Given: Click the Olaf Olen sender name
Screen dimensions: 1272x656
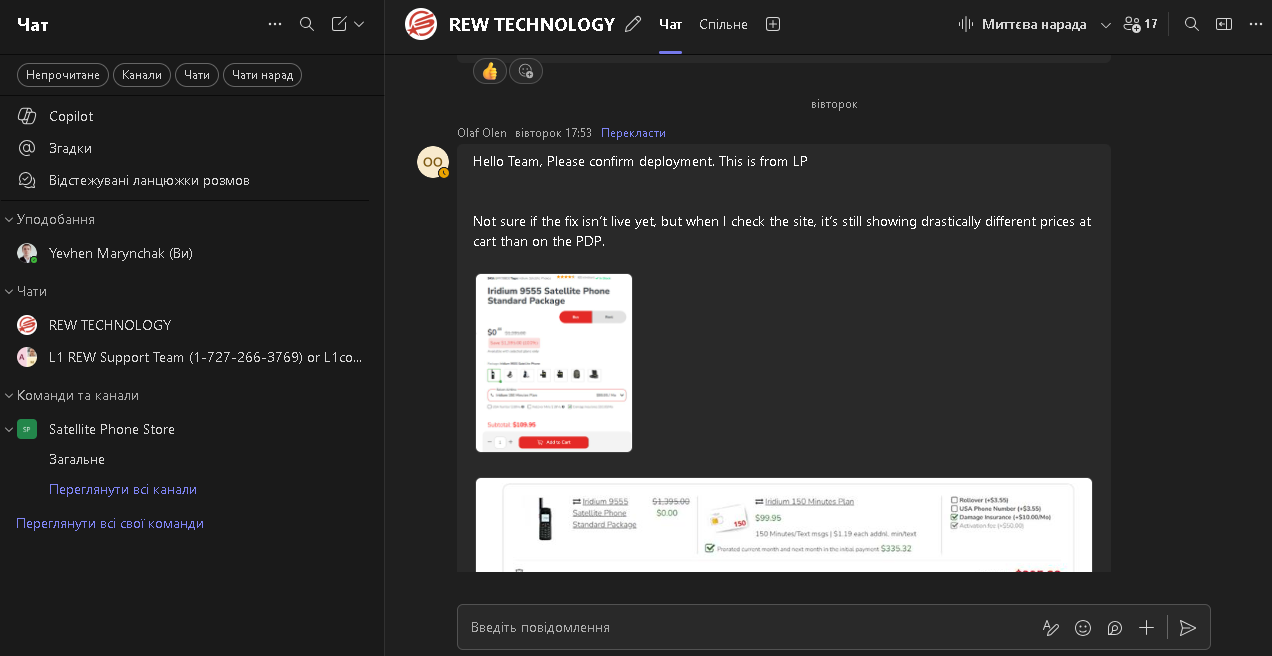Looking at the screenshot, I should [x=482, y=133].
